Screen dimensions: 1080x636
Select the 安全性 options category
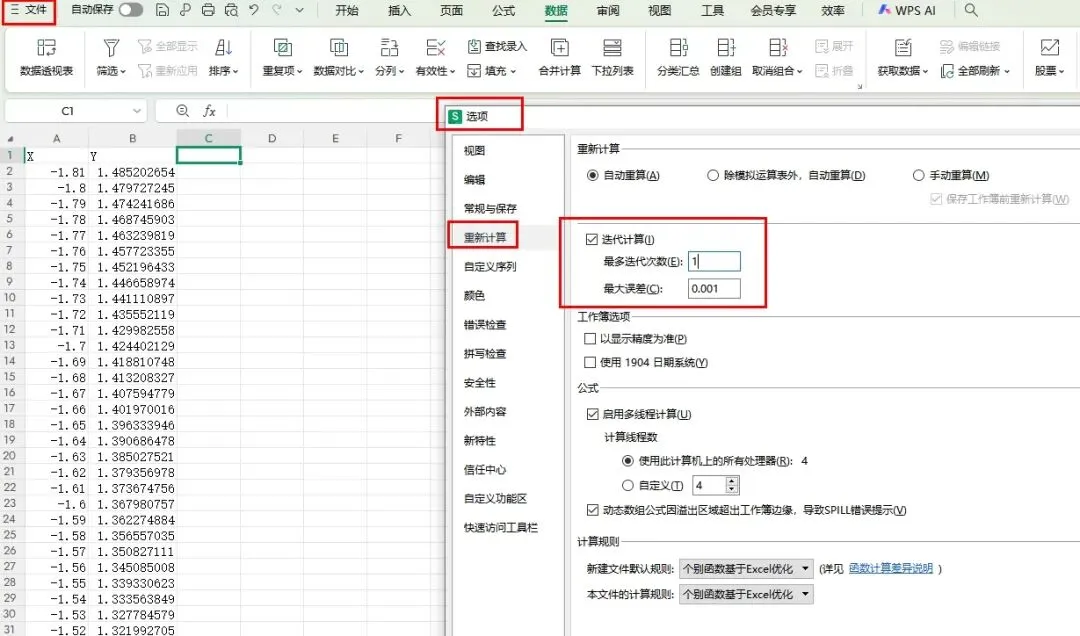[x=479, y=382]
